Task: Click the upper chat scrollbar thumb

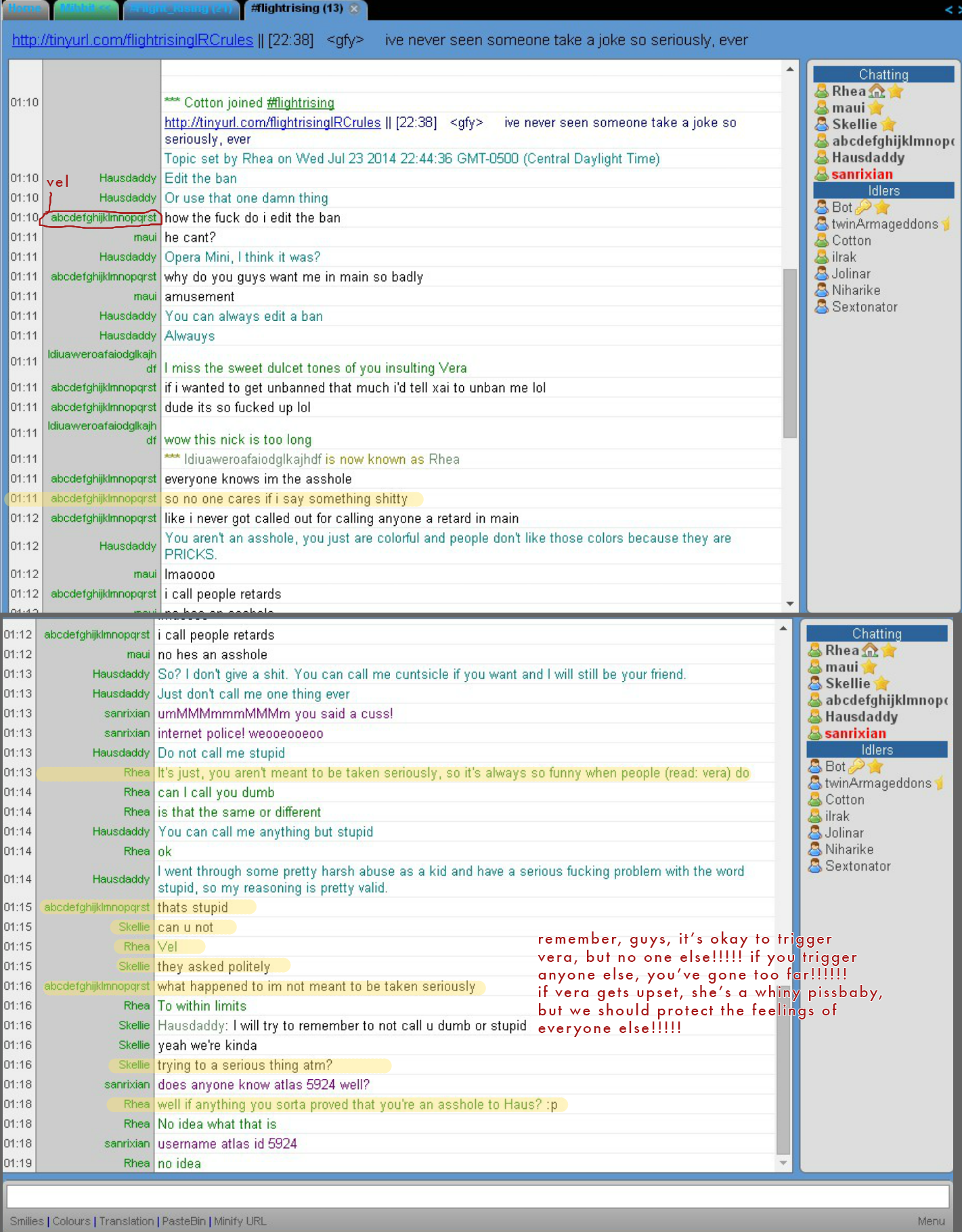Action: pyautogui.click(x=789, y=353)
